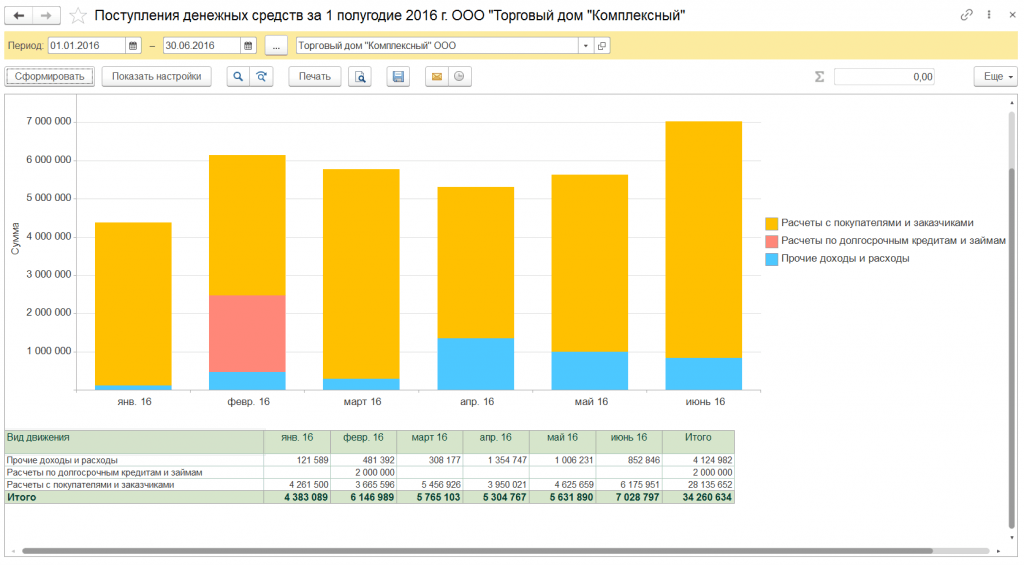Image resolution: width=1024 pixels, height=565 pixels.
Task: Click the print preview icon
Action: pos(360,77)
